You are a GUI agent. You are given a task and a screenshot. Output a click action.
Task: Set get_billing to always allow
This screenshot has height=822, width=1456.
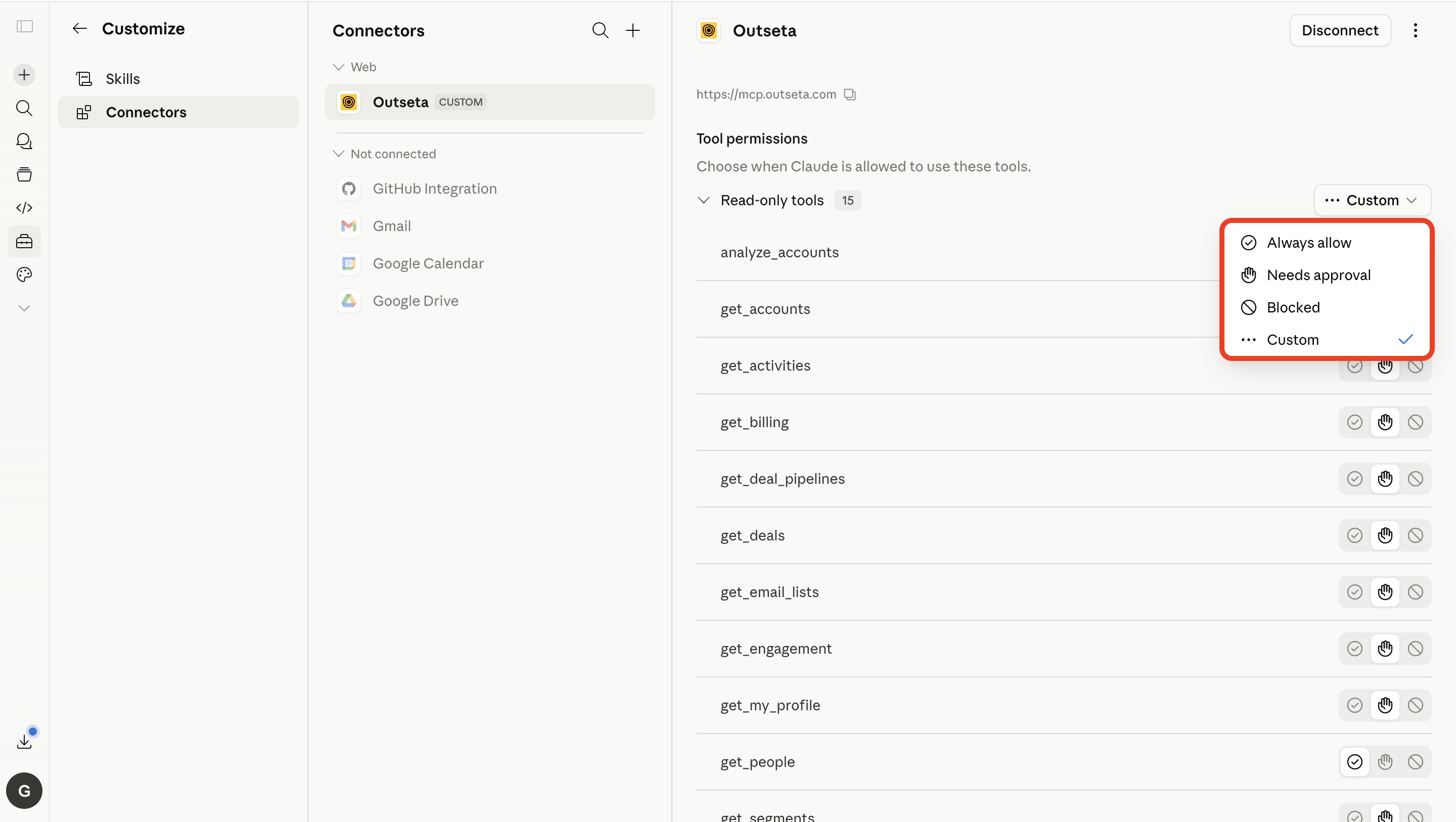tap(1355, 422)
